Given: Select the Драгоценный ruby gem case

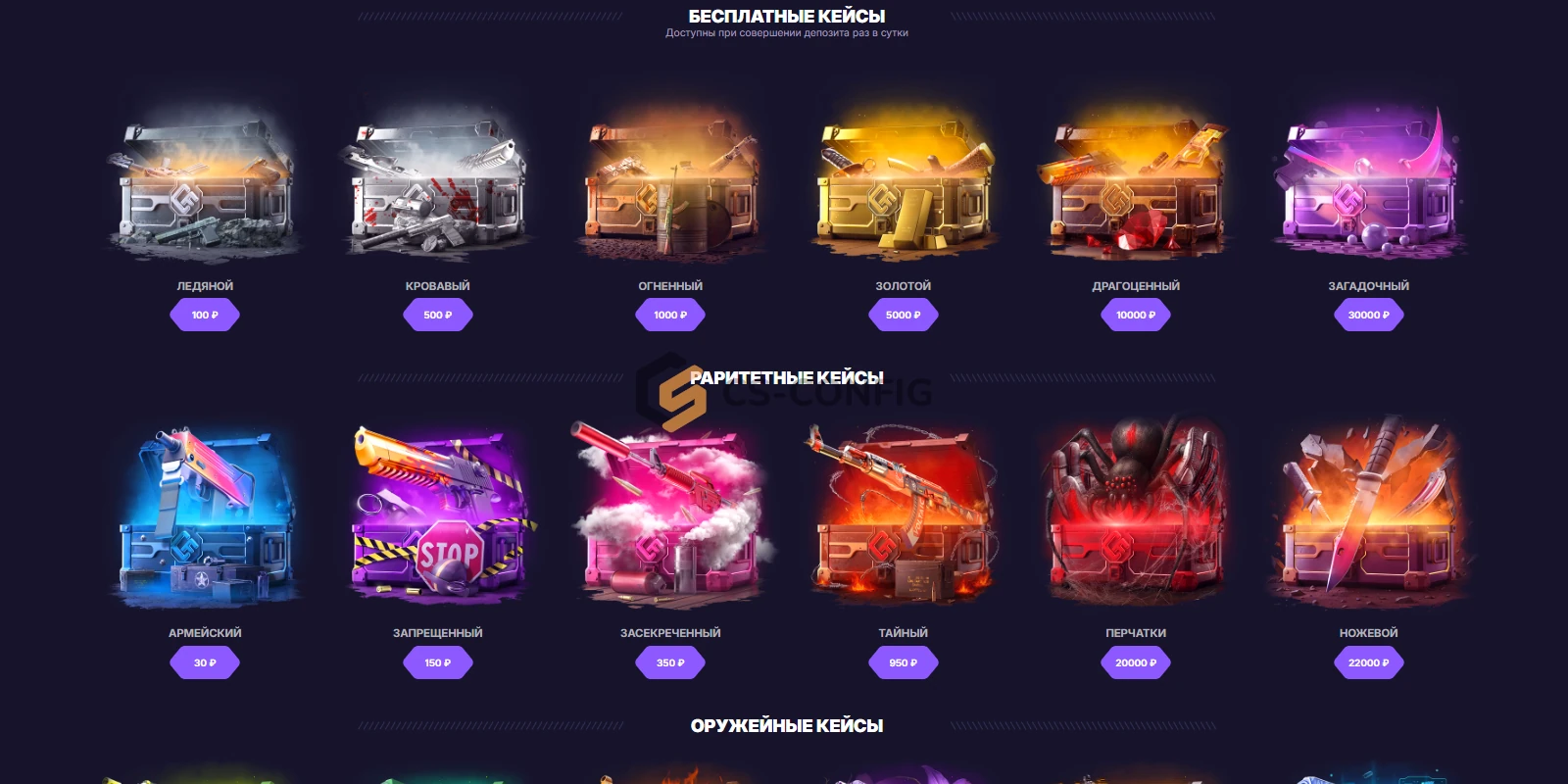Looking at the screenshot, I should point(1136,184).
